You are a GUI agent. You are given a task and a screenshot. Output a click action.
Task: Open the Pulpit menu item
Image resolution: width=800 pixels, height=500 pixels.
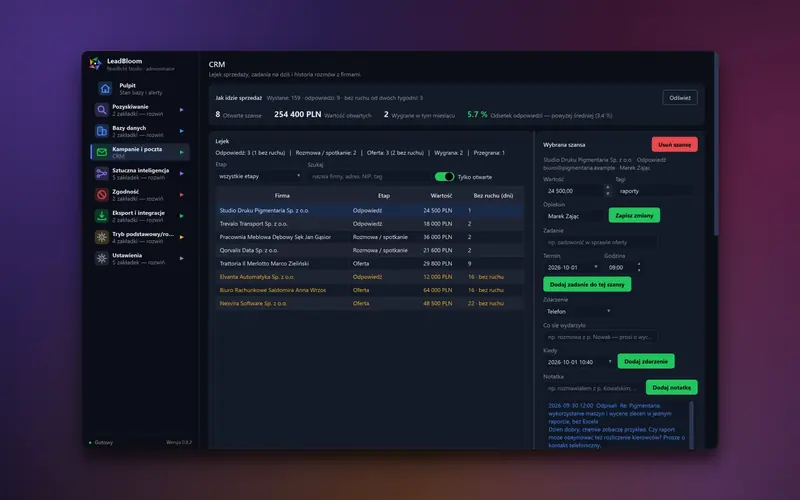[141, 89]
